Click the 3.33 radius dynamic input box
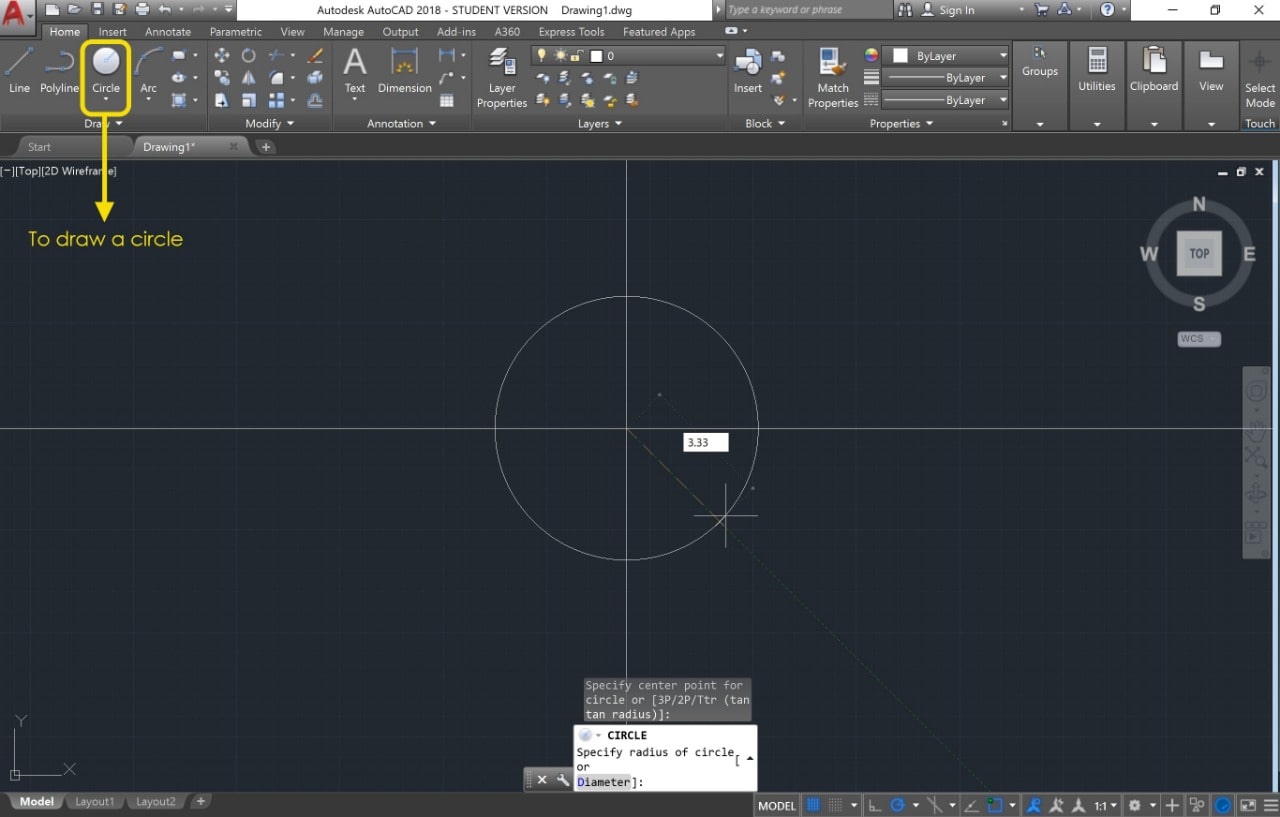Screen dimensions: 1280x817 (706, 442)
